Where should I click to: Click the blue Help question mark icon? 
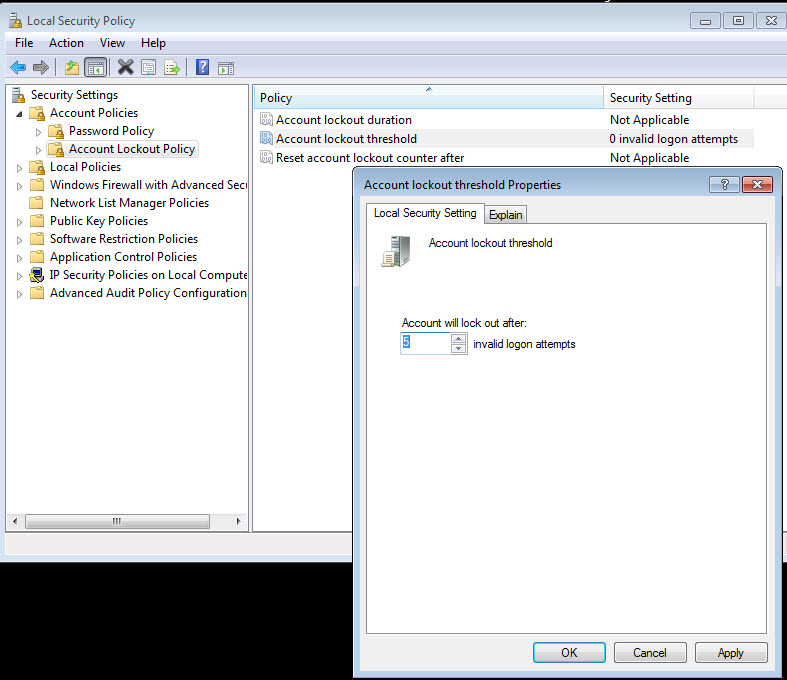pos(202,67)
